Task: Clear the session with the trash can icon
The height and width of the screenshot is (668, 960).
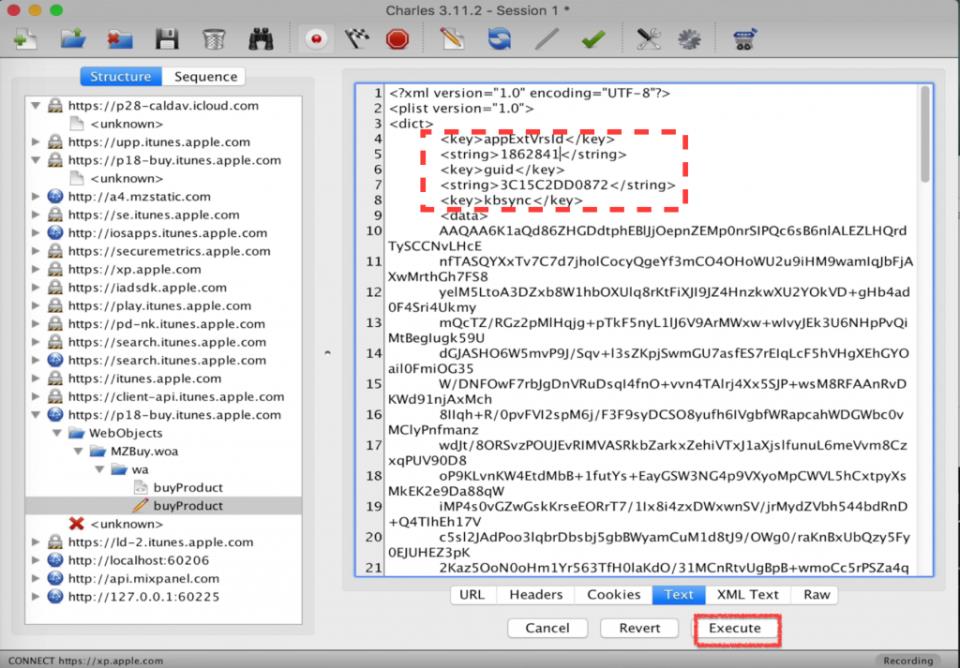Action: click(213, 39)
